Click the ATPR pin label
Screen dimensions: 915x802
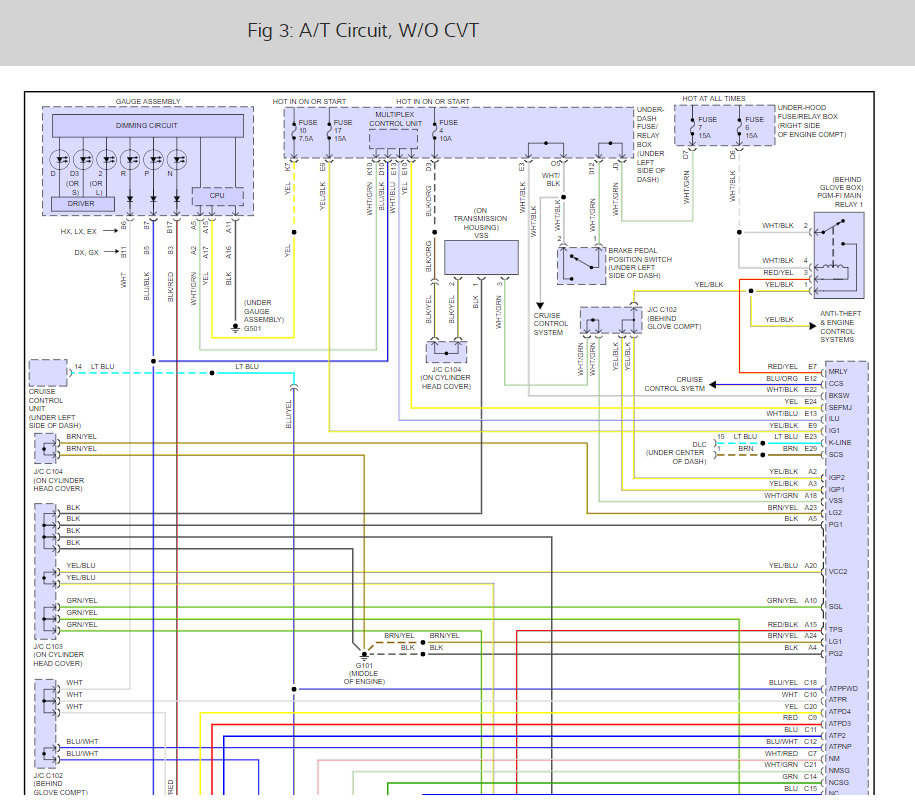click(x=837, y=699)
